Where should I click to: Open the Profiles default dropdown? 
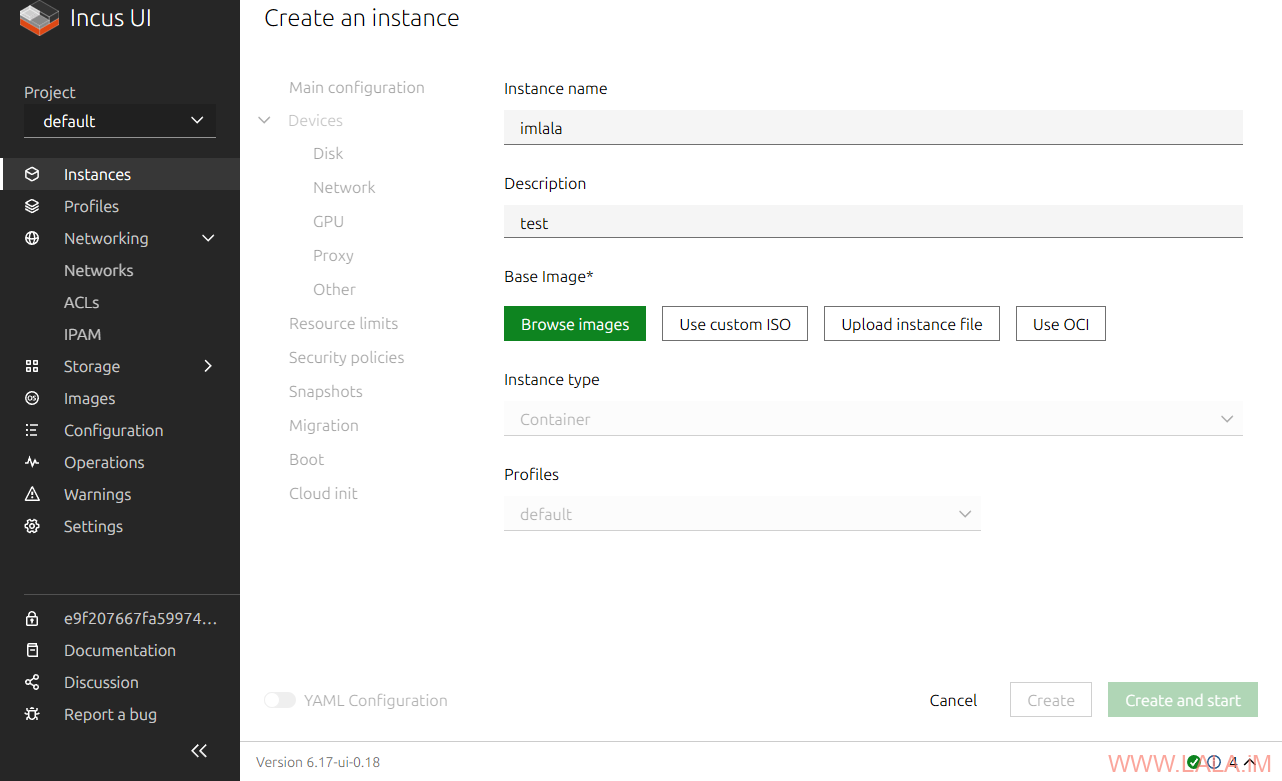coord(742,514)
